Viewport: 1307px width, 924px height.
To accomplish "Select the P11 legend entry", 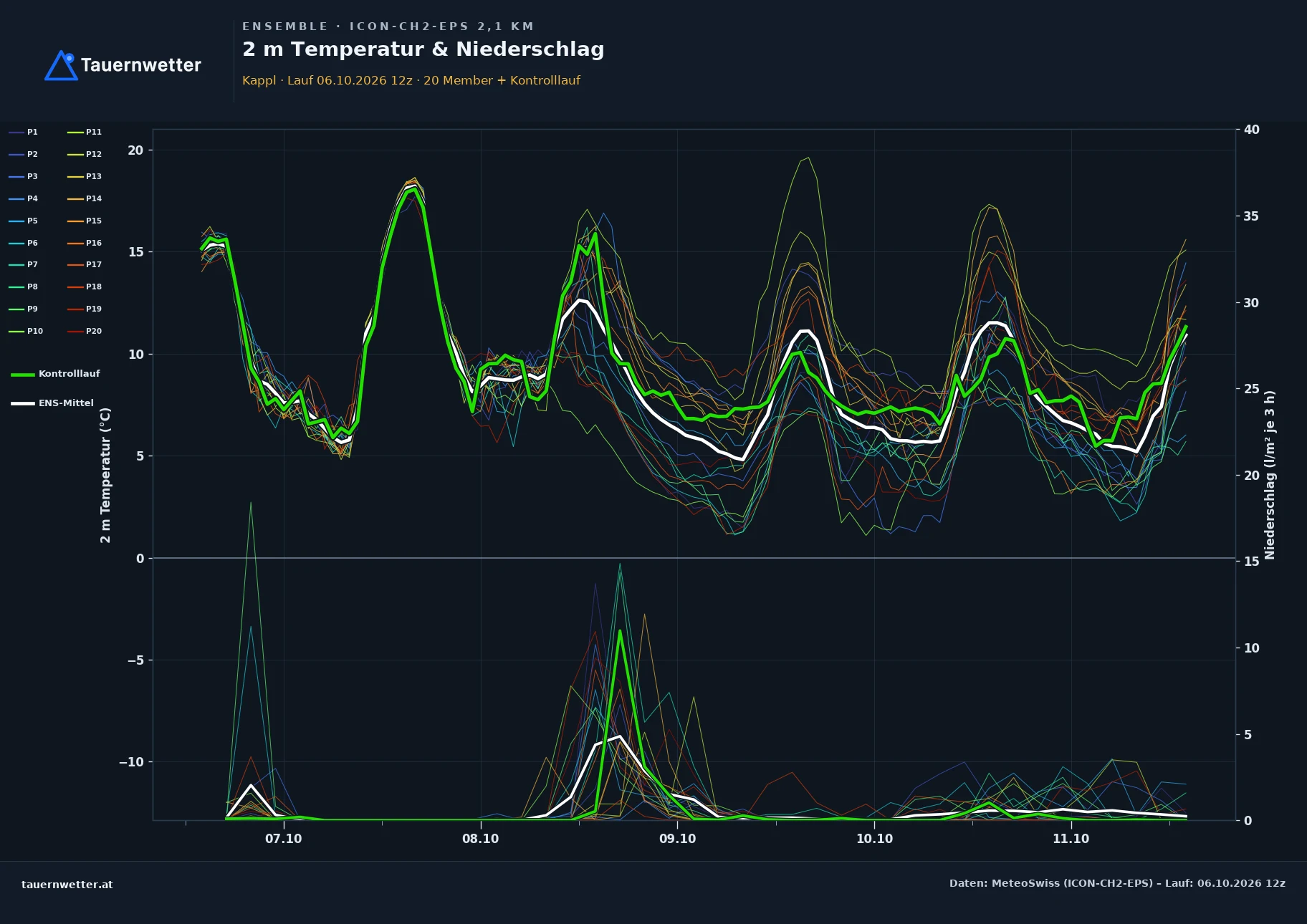I will click(85, 132).
